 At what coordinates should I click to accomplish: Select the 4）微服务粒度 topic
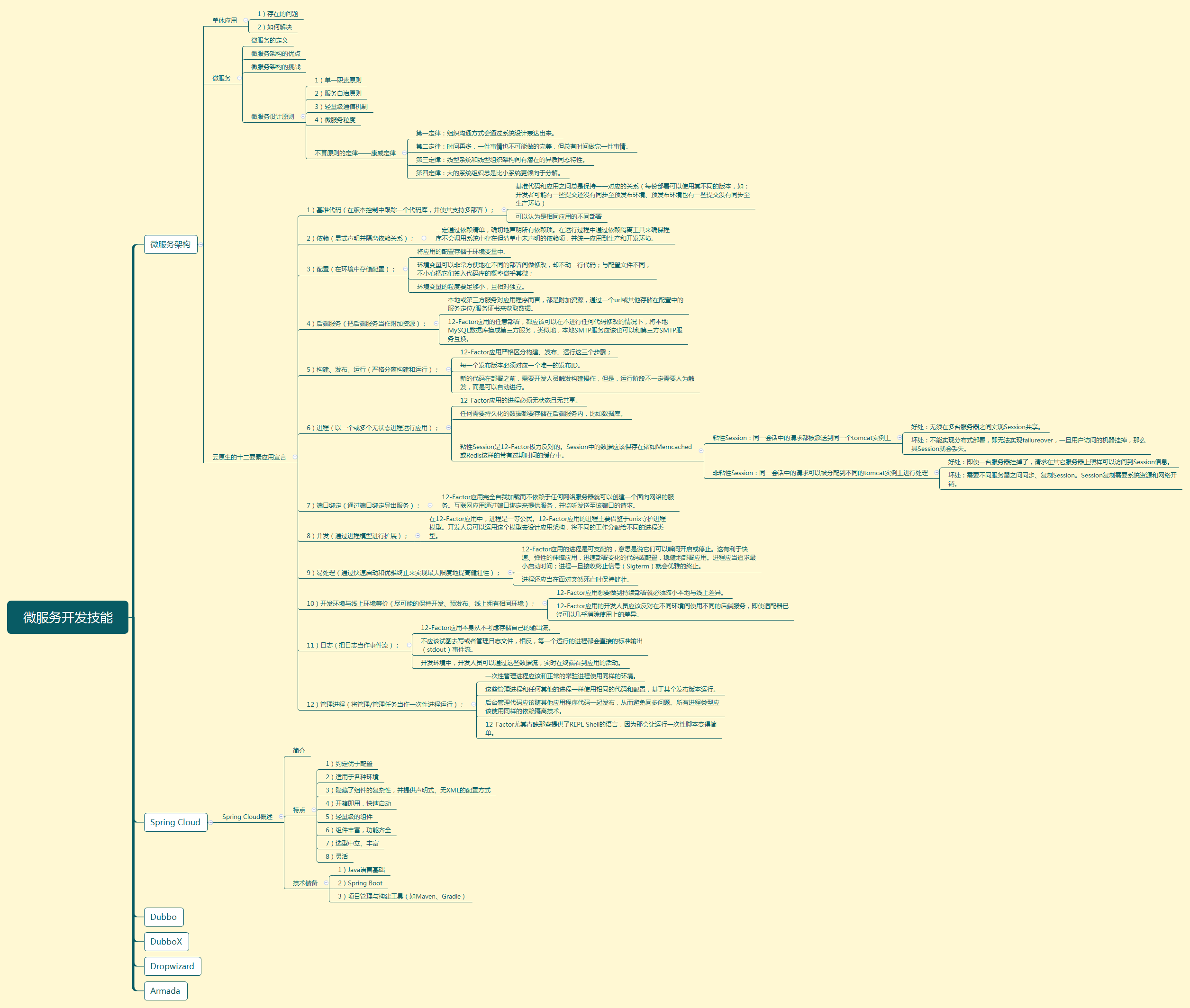pyautogui.click(x=335, y=119)
